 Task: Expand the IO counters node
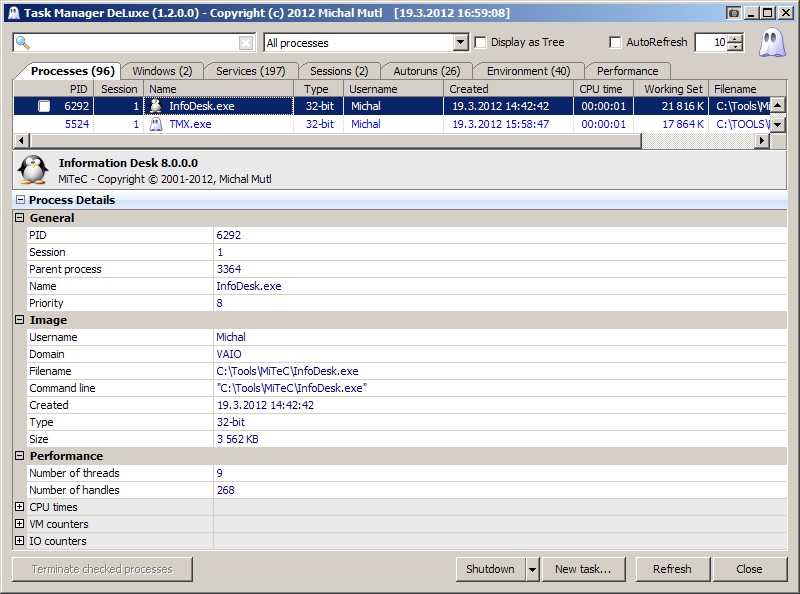(x=19, y=540)
